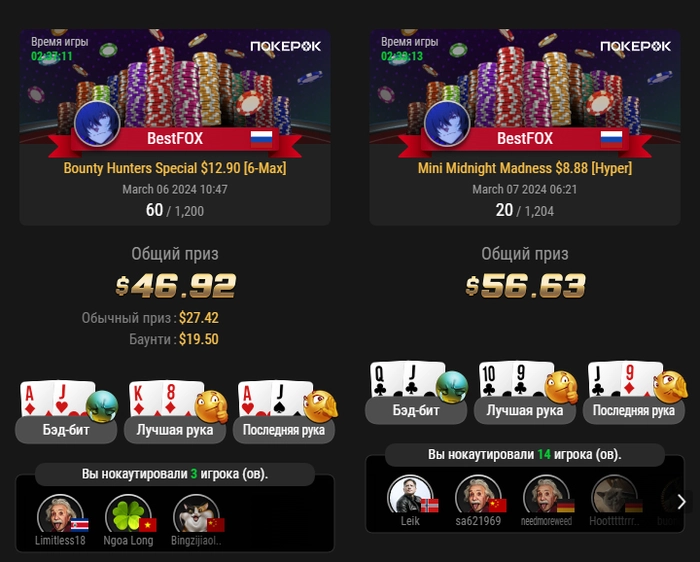This screenshot has width=700, height=562.
Task: Open Mini Midnight Madness $8.88 tournament title
Action: tap(525, 168)
